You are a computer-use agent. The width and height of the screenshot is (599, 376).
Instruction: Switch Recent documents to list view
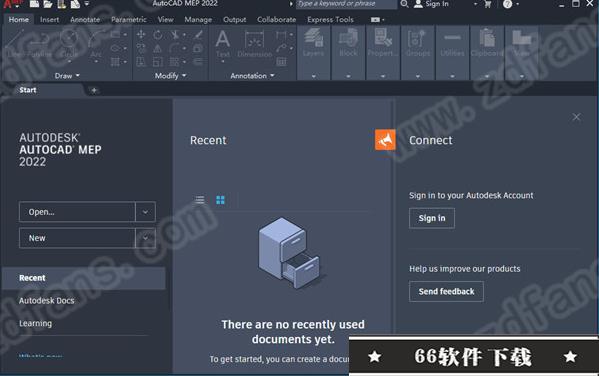click(200, 199)
